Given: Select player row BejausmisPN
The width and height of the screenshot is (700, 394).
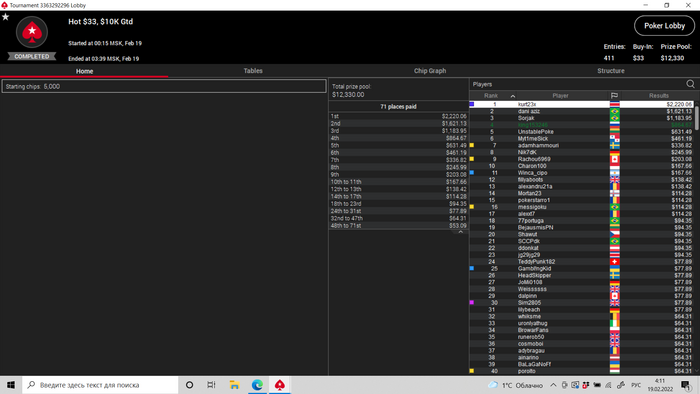Looking at the screenshot, I should [x=581, y=228].
